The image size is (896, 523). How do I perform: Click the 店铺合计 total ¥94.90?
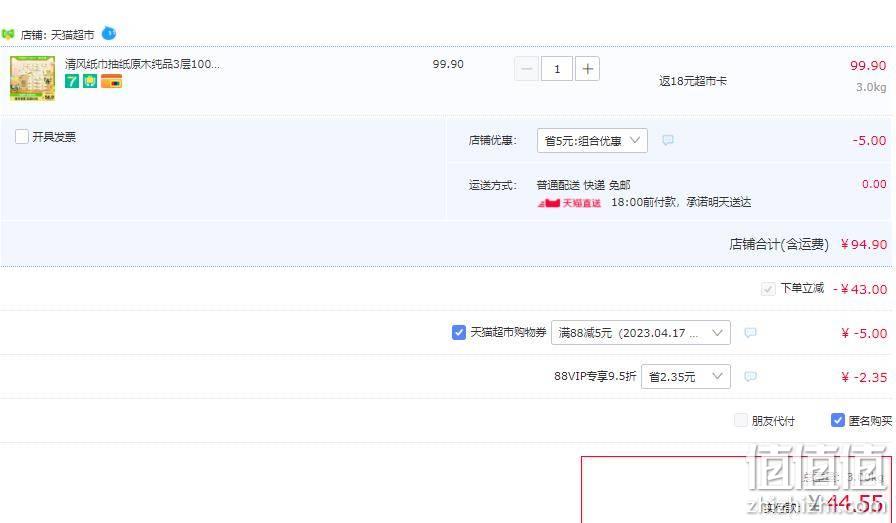[x=863, y=245]
